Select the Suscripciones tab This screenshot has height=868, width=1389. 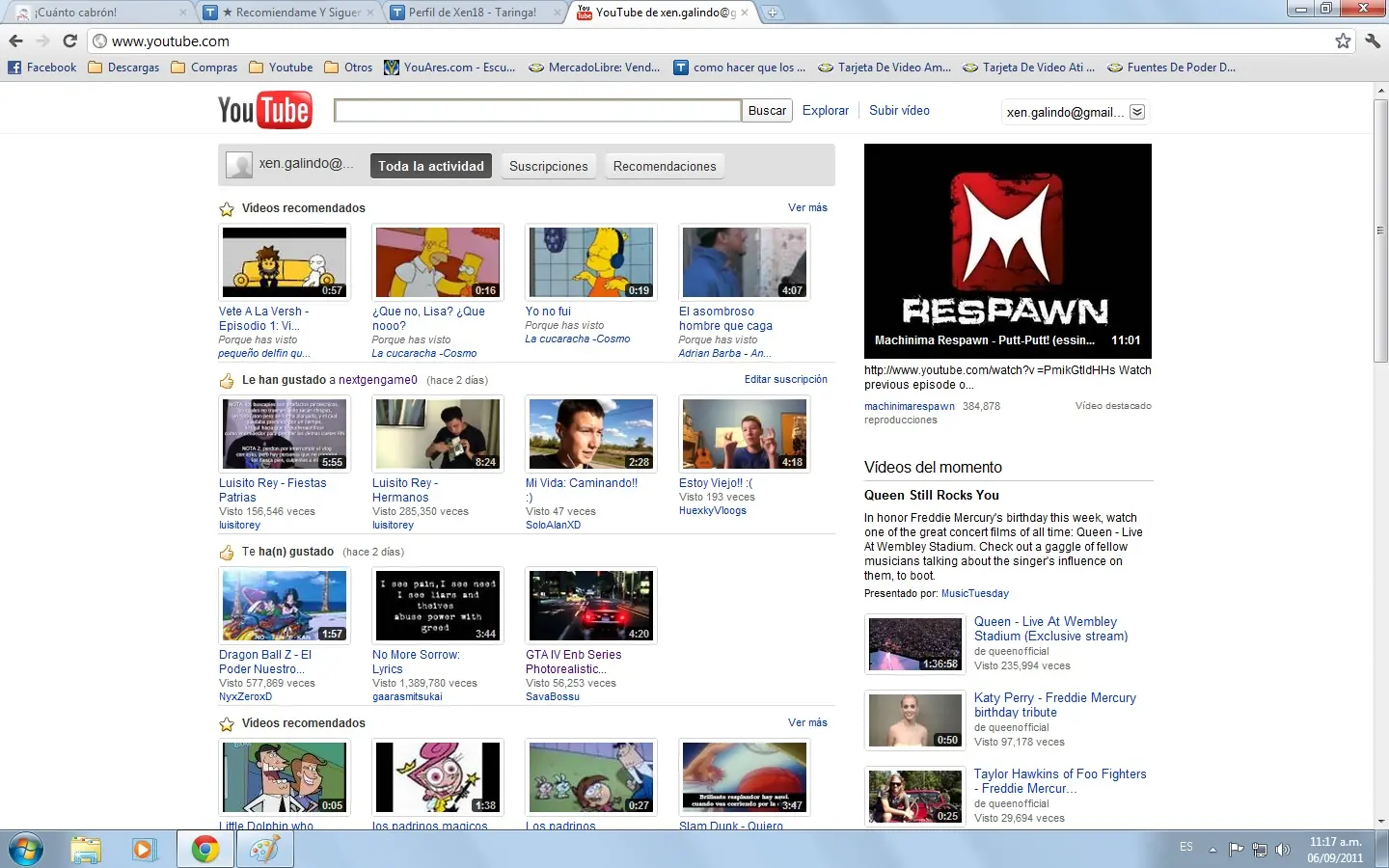549,166
